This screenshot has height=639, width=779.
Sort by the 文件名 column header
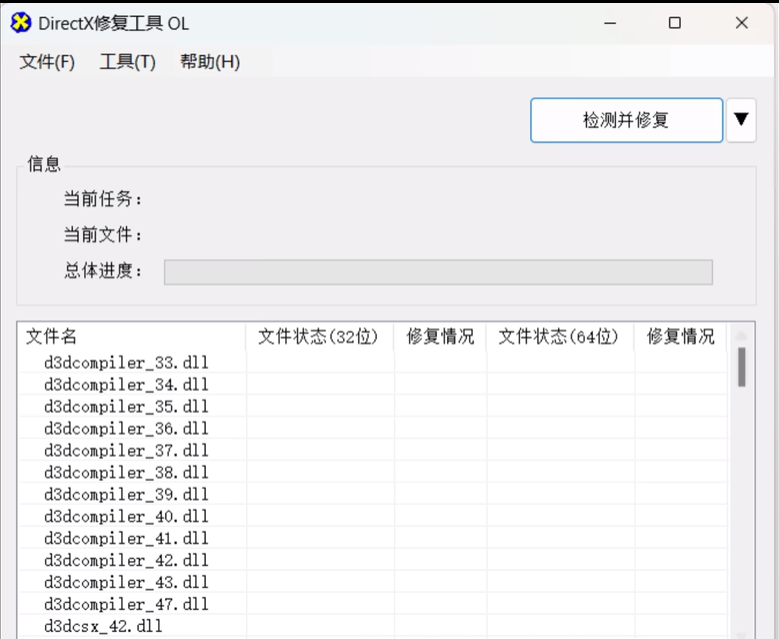(x=132, y=336)
